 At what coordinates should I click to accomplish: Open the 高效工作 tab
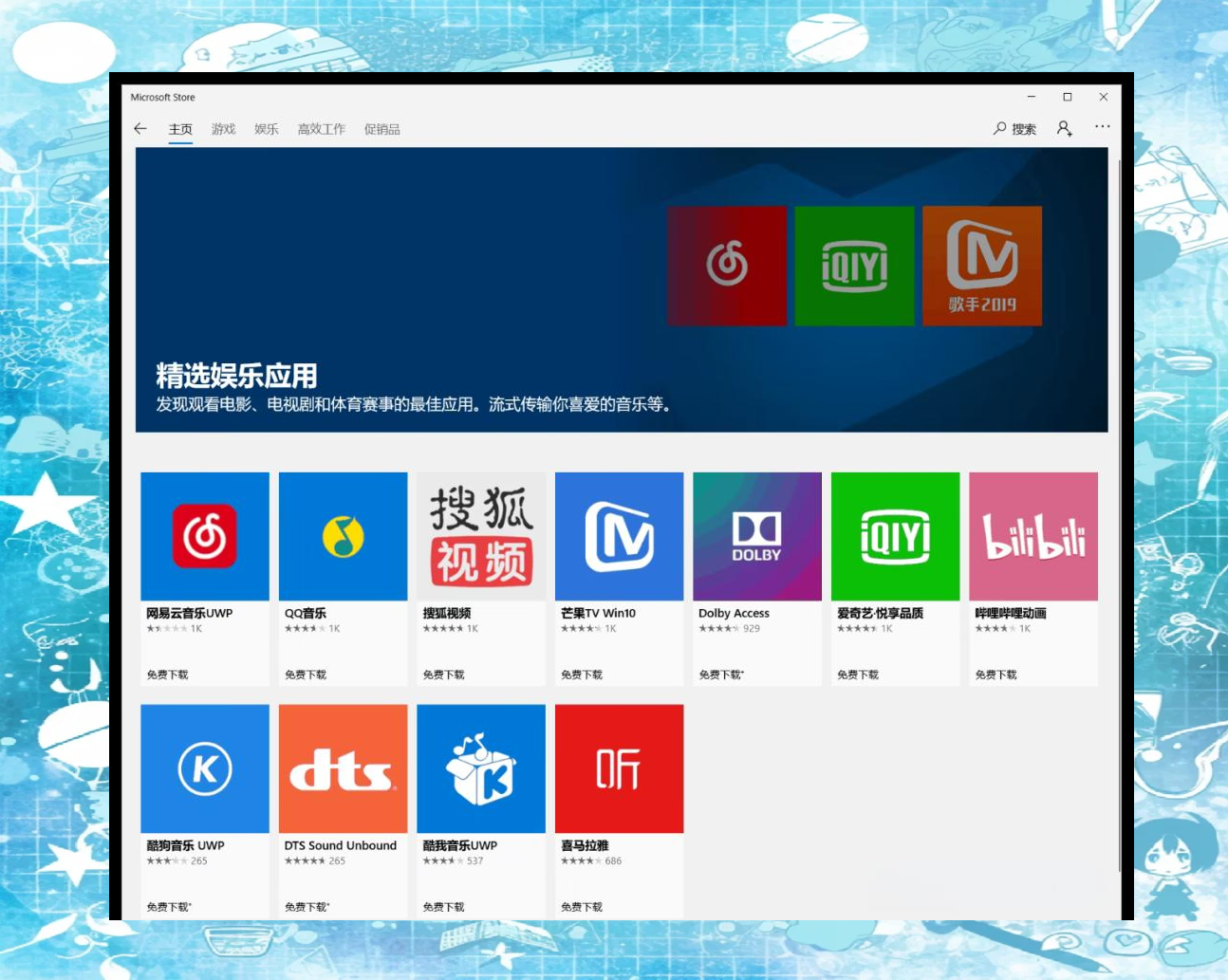point(322,129)
